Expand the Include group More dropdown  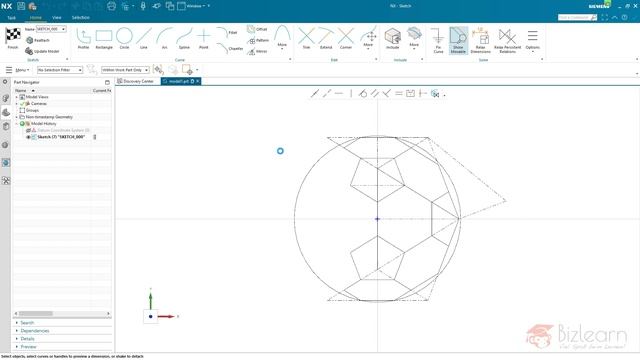(x=414, y=39)
